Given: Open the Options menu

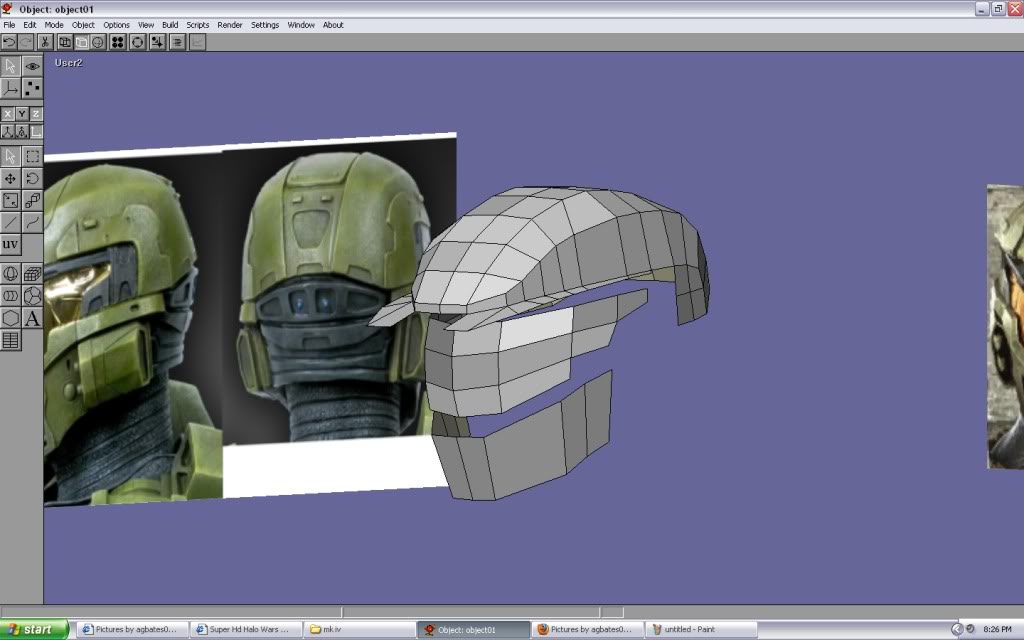Looking at the screenshot, I should (116, 25).
